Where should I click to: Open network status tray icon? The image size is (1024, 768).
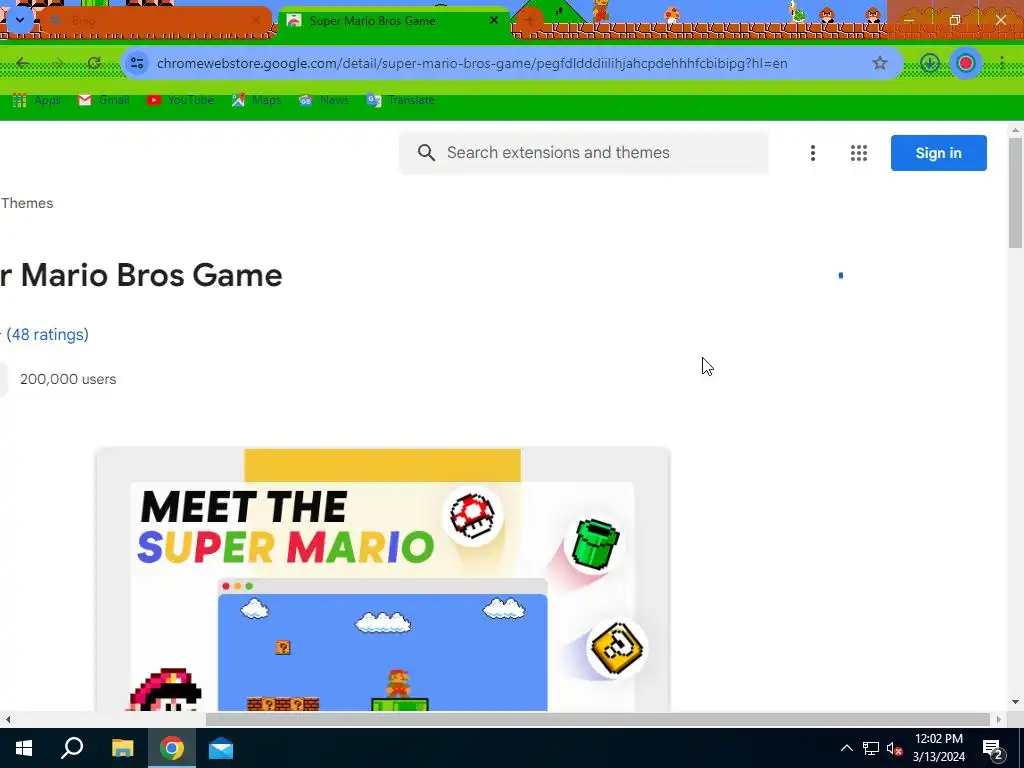click(871, 748)
